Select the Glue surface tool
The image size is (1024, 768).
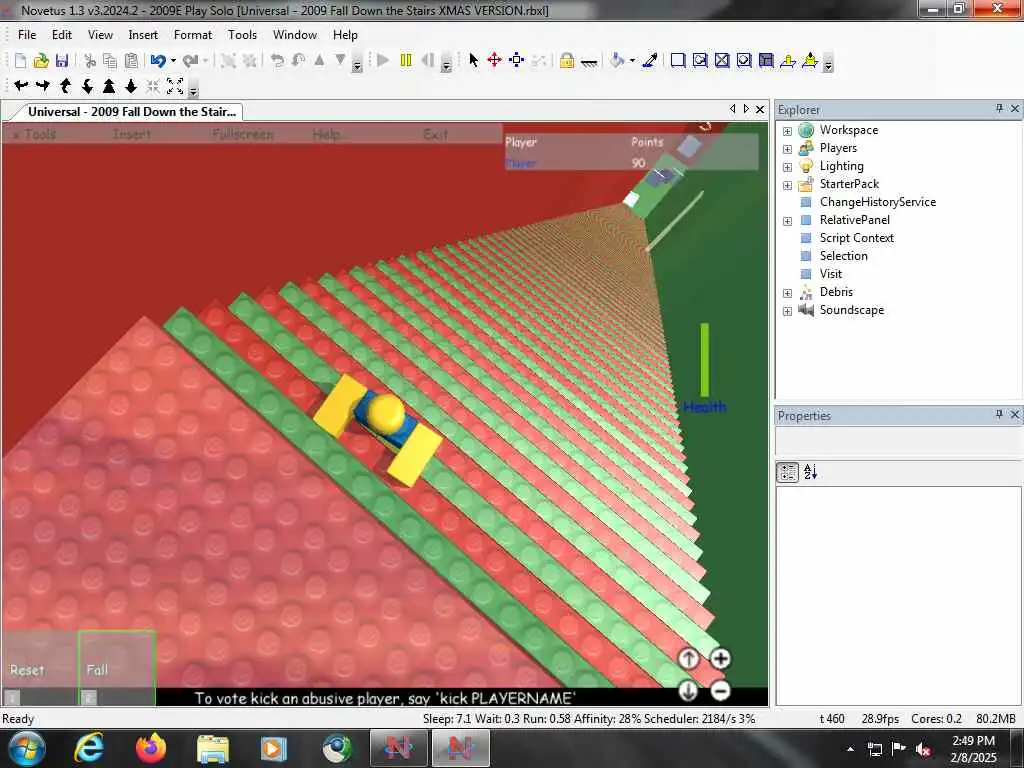click(x=700, y=61)
